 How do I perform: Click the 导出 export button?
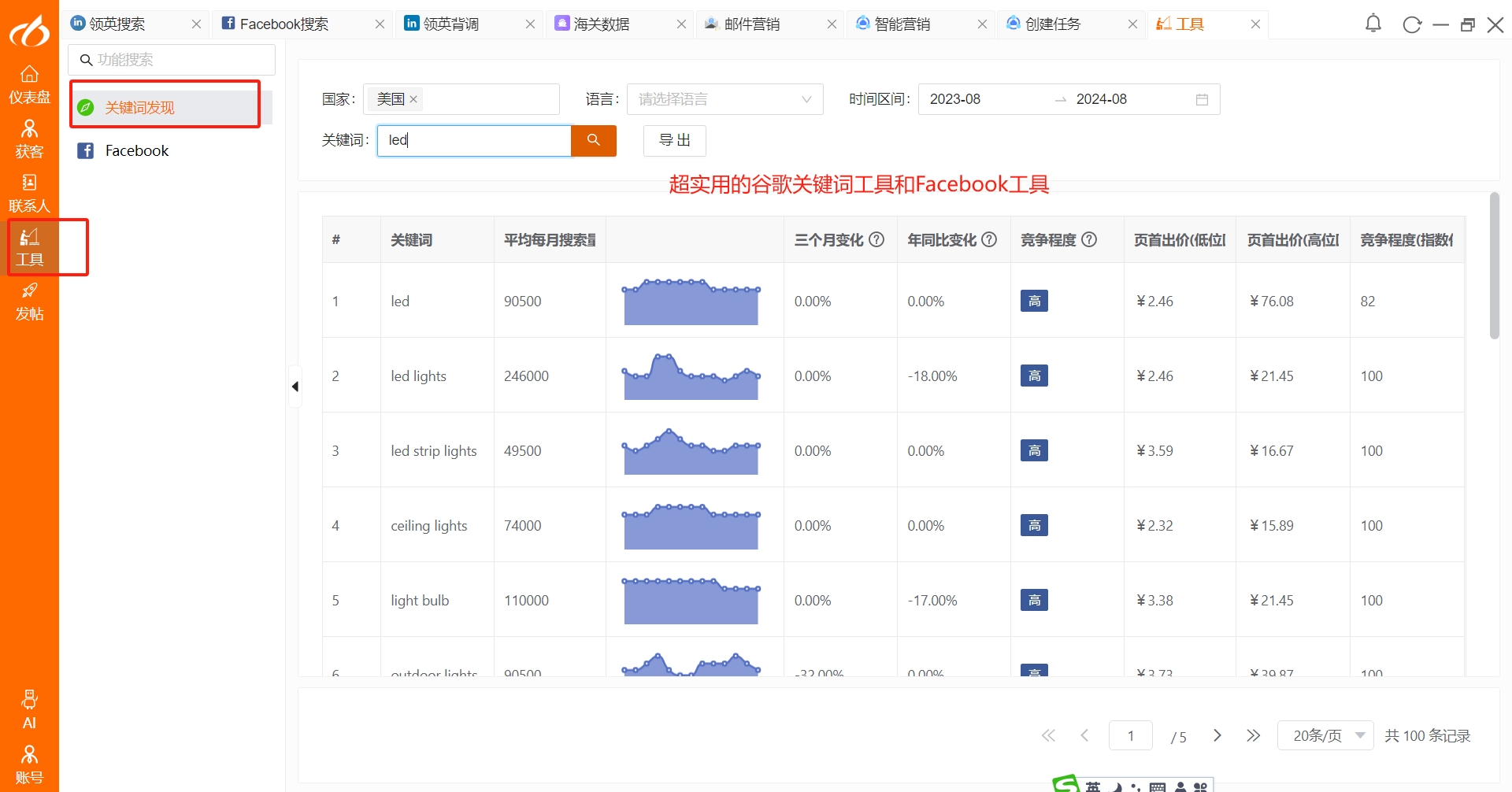[675, 140]
